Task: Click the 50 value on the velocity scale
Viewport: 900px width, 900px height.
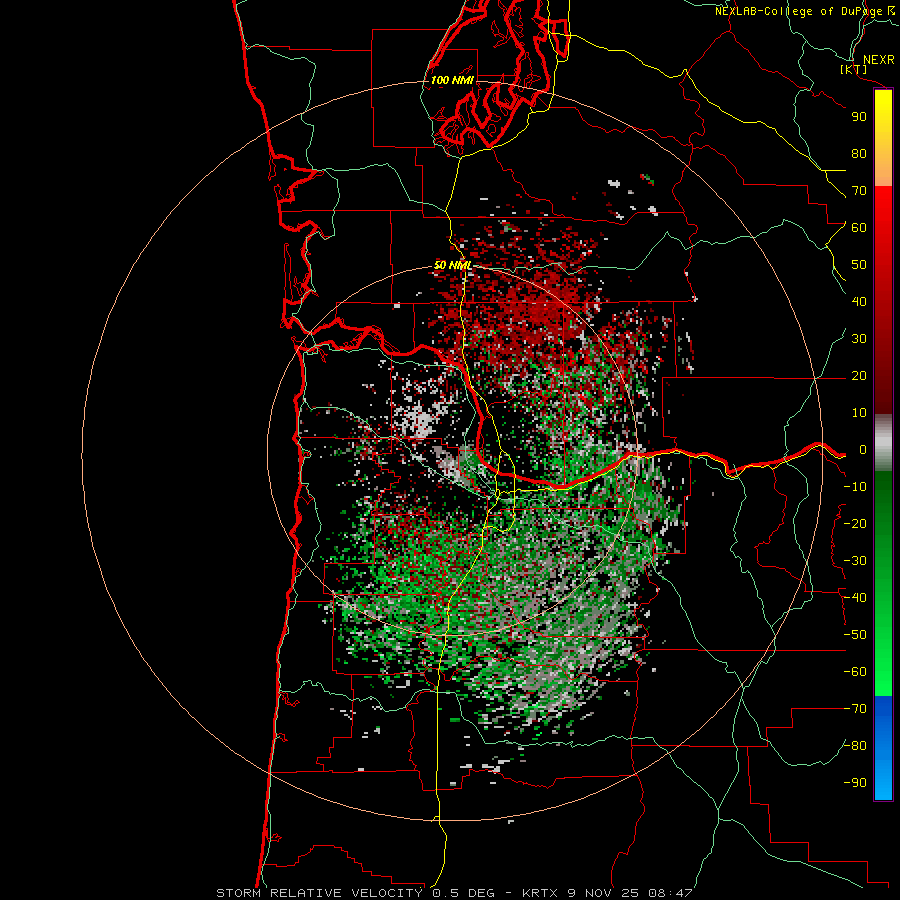Action: [859, 265]
